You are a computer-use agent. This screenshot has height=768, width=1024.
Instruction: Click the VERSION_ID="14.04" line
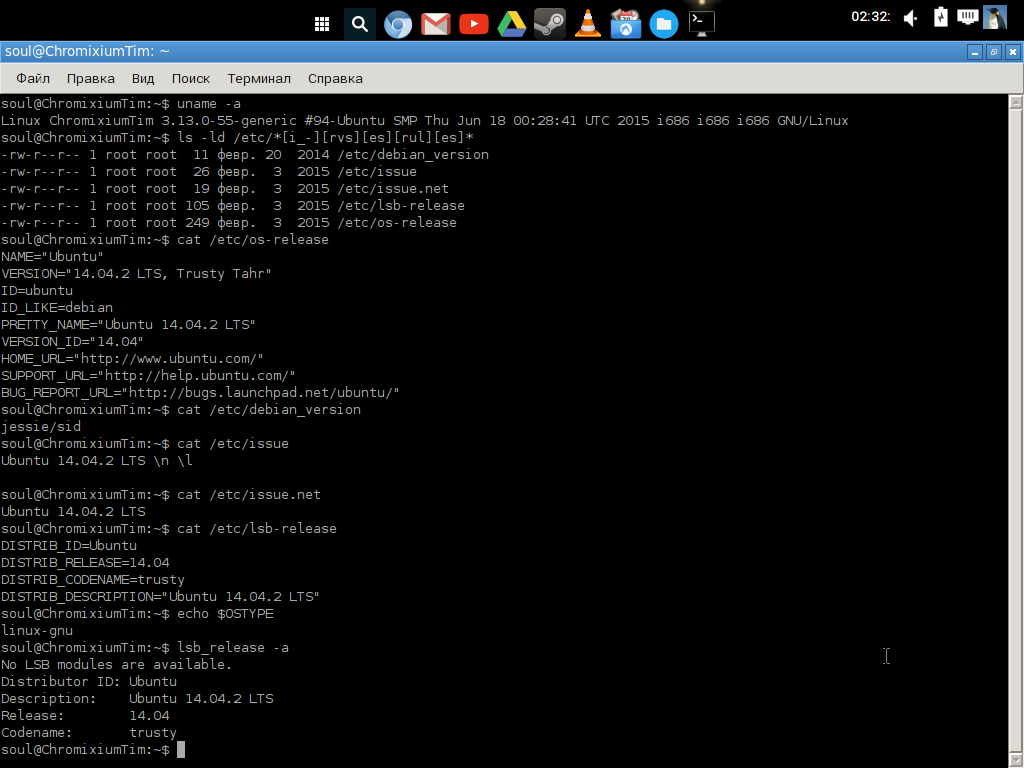point(72,342)
